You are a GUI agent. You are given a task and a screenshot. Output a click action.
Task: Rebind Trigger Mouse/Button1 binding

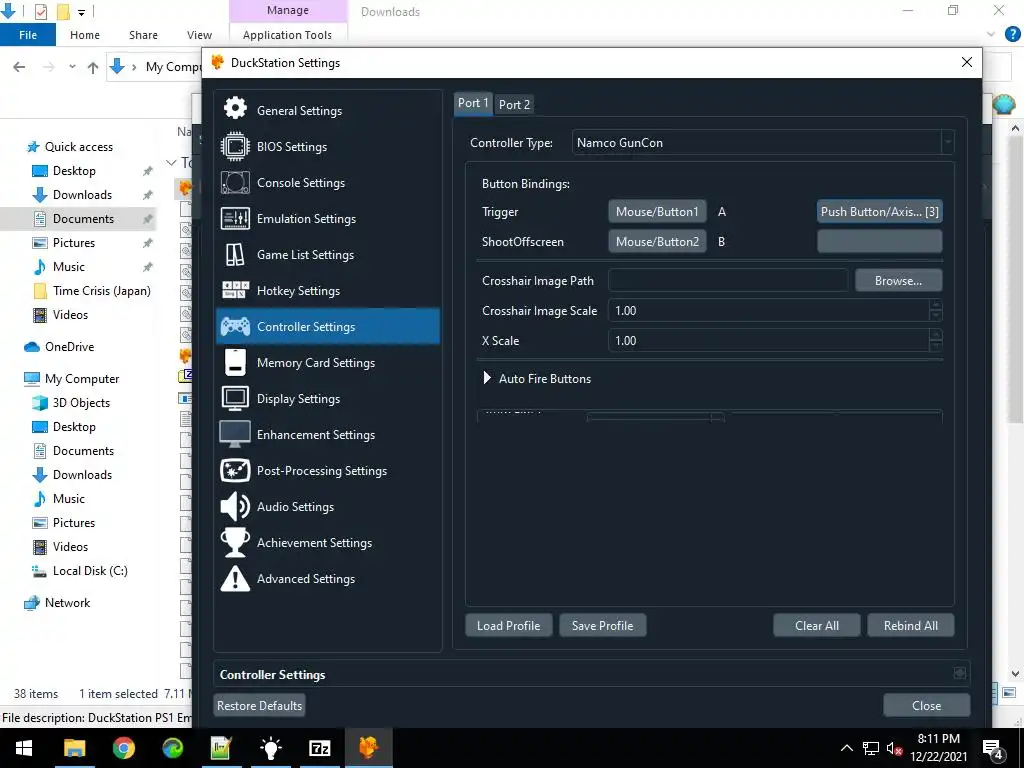[x=657, y=212]
